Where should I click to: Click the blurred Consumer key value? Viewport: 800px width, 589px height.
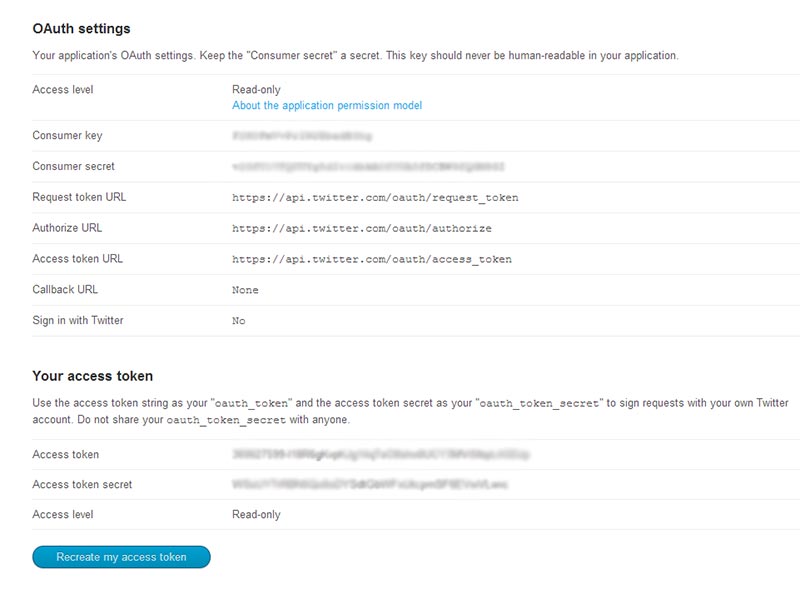pos(295,136)
